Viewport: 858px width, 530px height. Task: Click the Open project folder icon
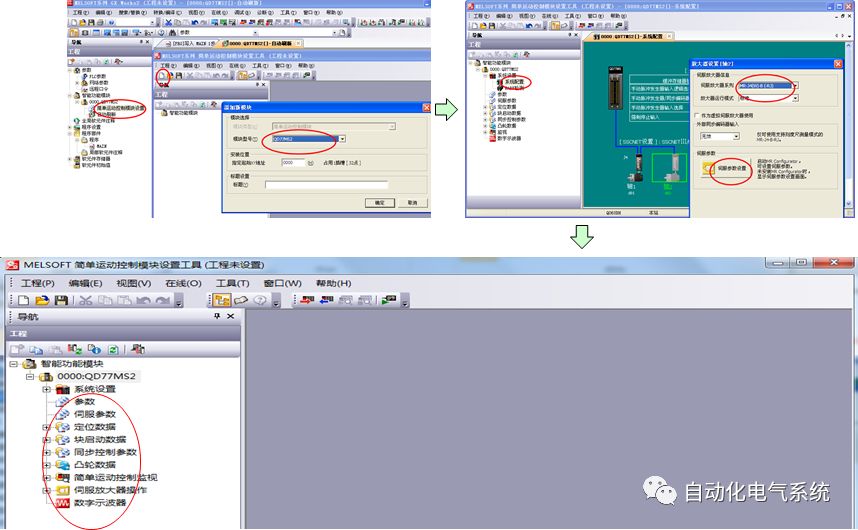(x=41, y=300)
